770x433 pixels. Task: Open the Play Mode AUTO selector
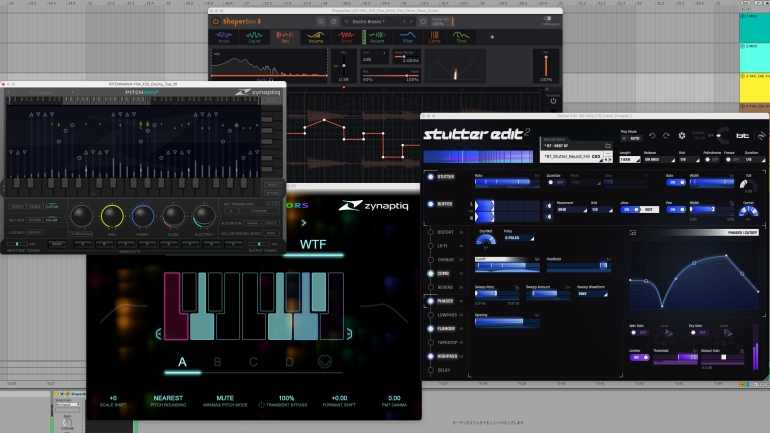click(x=632, y=138)
